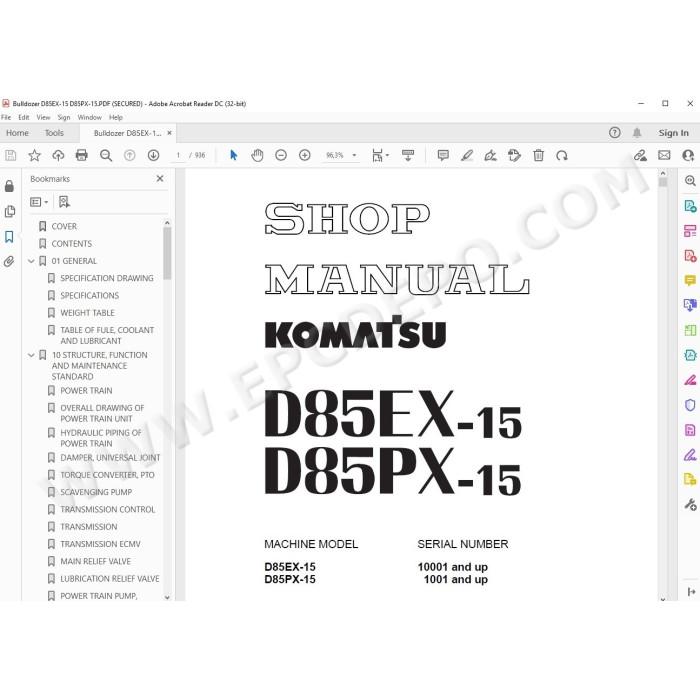Jump to WEIGHT TABLE bookmark
700x700 pixels.
(x=88, y=313)
